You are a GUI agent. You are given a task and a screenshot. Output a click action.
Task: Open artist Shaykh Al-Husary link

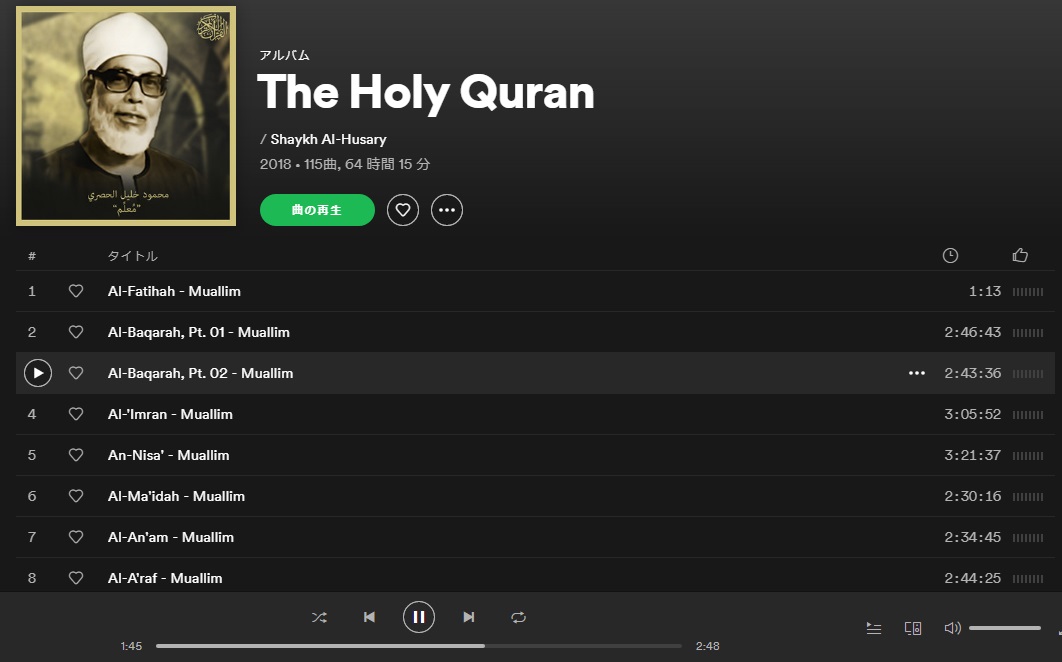tap(328, 140)
